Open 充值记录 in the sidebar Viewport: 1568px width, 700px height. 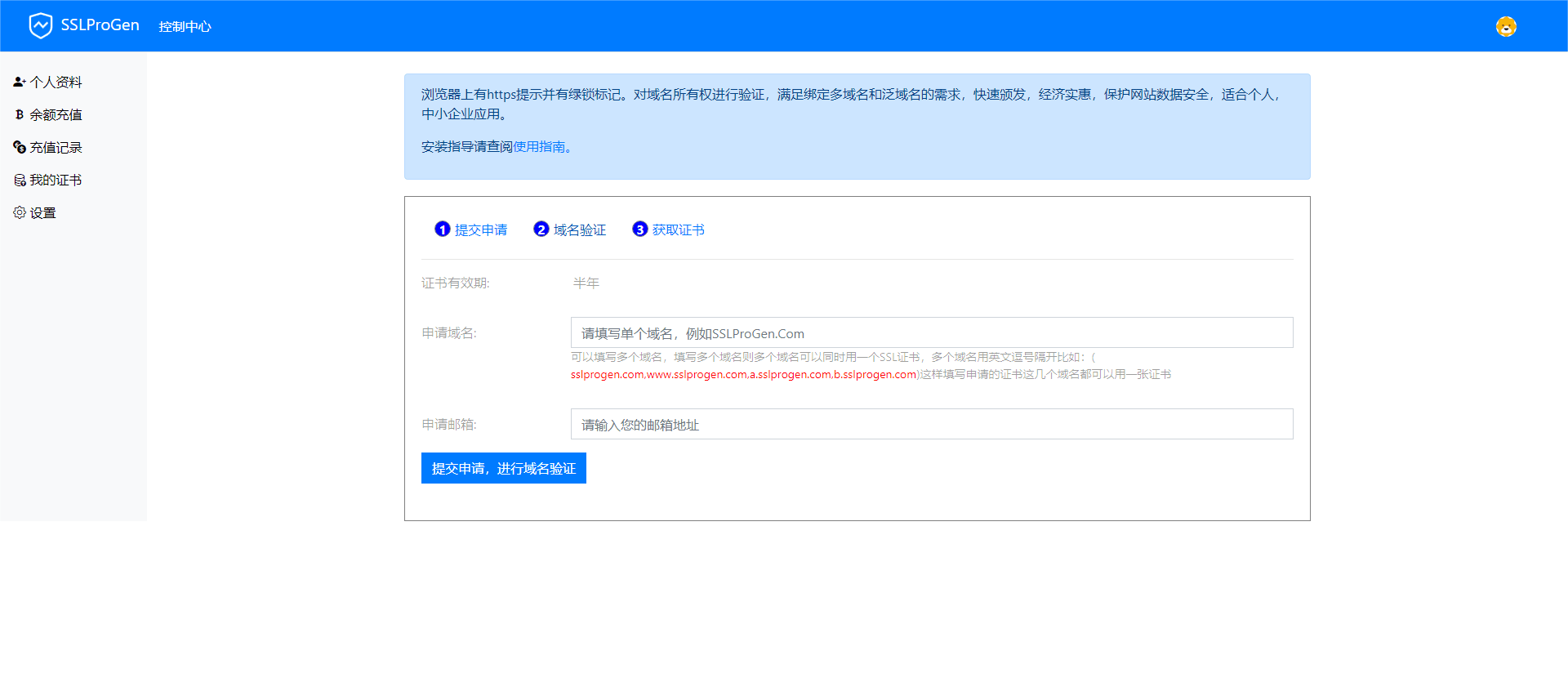point(56,147)
